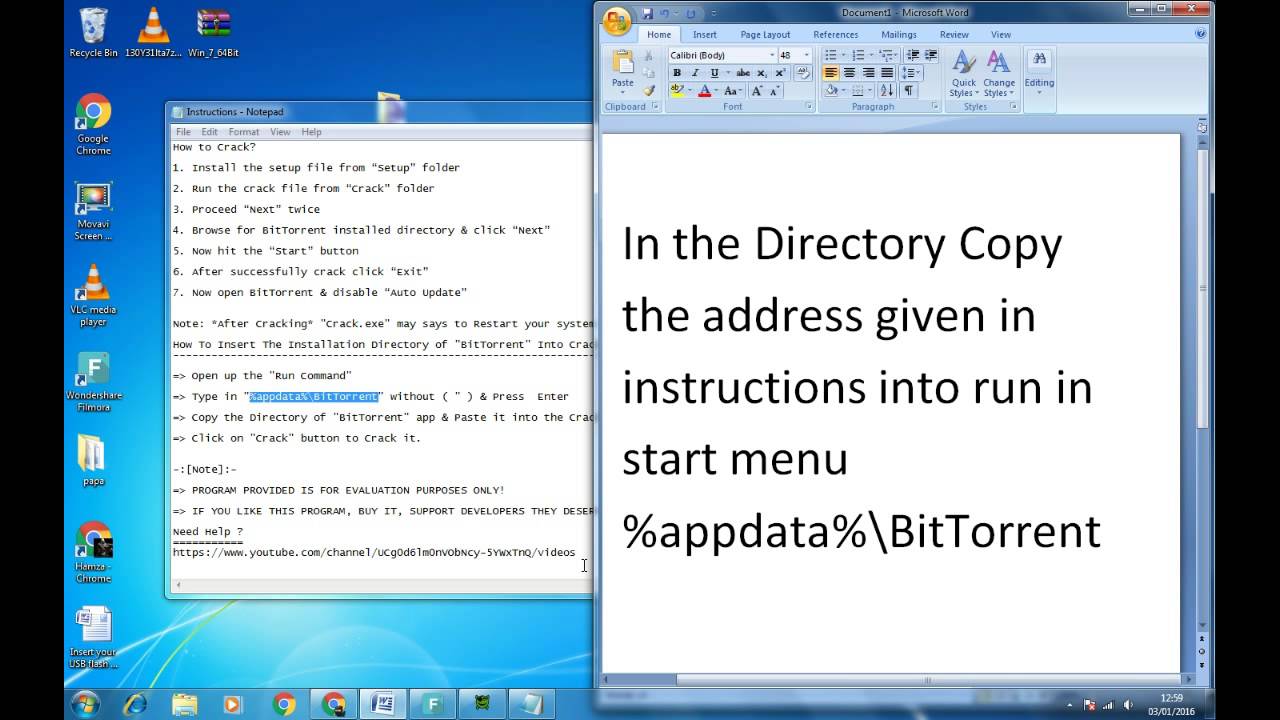Open Word Help question mark icon
The width and height of the screenshot is (1280, 720).
pyautogui.click(x=1201, y=34)
